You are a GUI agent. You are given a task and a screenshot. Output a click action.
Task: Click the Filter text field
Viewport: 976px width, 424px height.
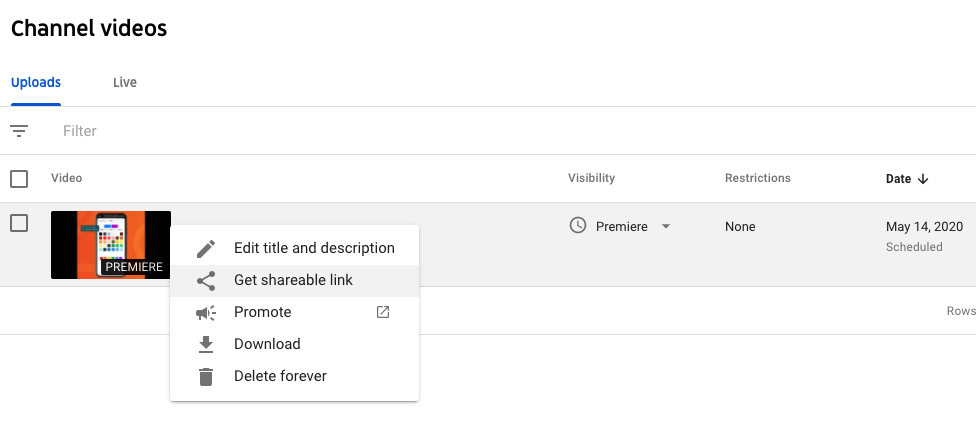coord(300,131)
